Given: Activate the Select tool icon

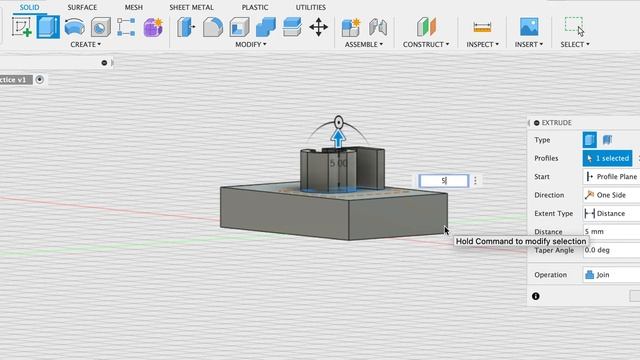Looking at the screenshot, I should tap(574, 27).
